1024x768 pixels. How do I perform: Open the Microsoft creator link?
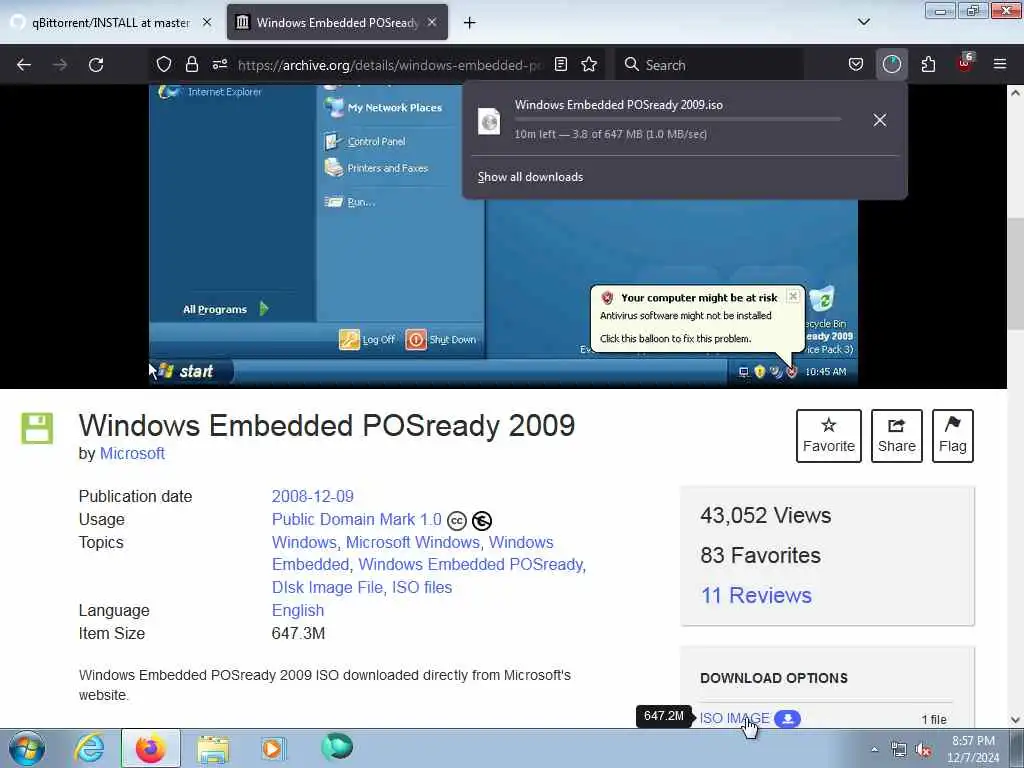(132, 453)
